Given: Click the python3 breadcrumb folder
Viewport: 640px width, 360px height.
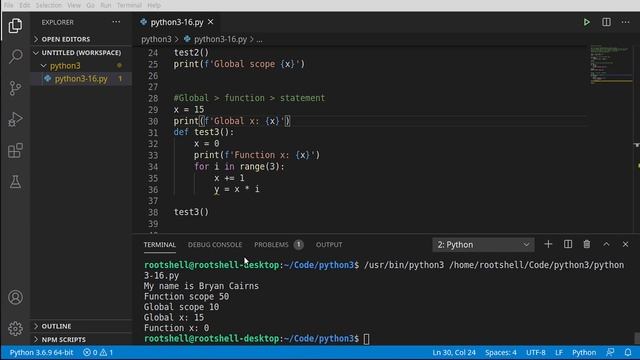Looking at the screenshot, I should 156,39.
